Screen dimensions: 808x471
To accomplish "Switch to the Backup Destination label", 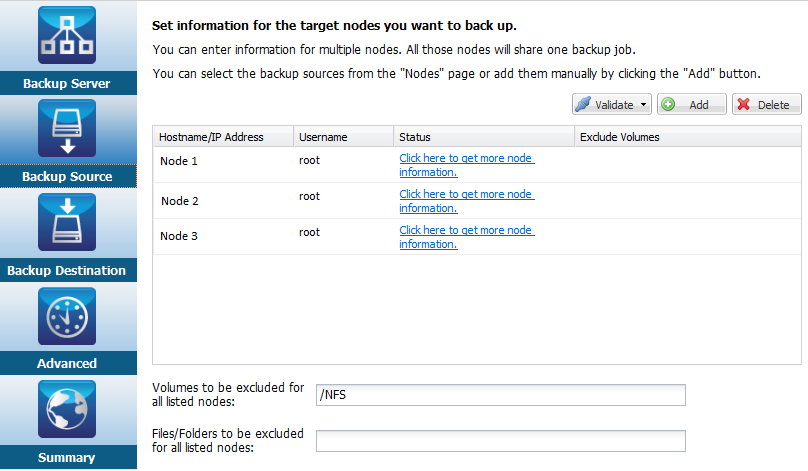I will (67, 270).
